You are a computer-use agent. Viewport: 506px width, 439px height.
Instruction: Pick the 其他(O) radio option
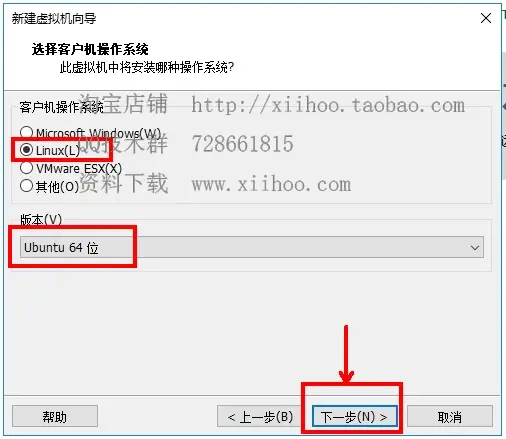(26, 186)
